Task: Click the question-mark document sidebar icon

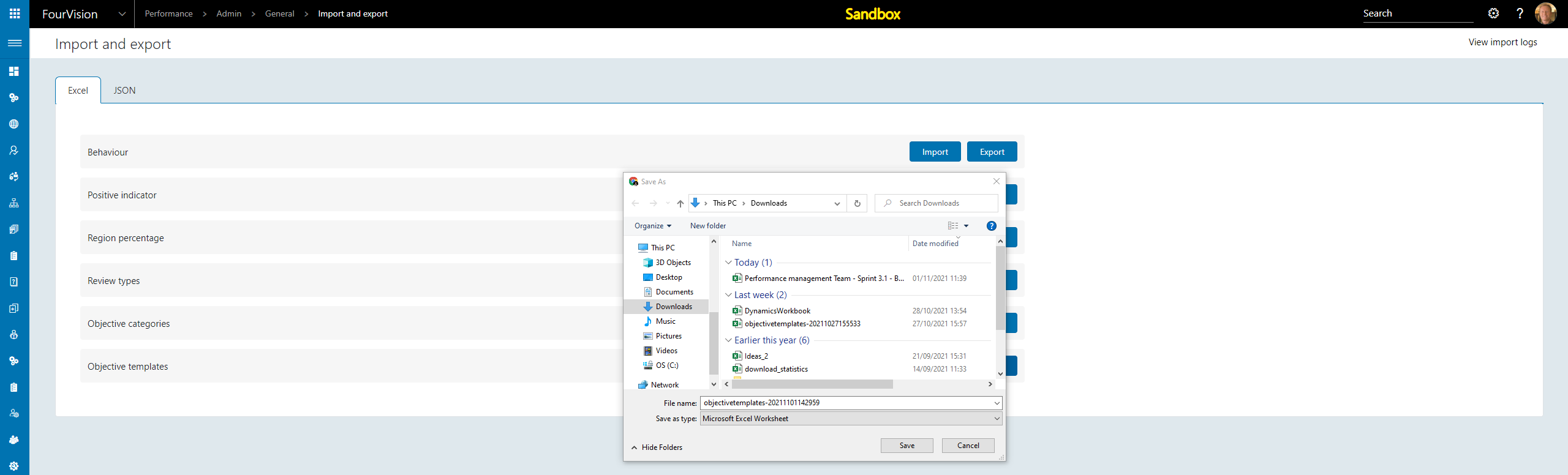Action: click(x=14, y=282)
